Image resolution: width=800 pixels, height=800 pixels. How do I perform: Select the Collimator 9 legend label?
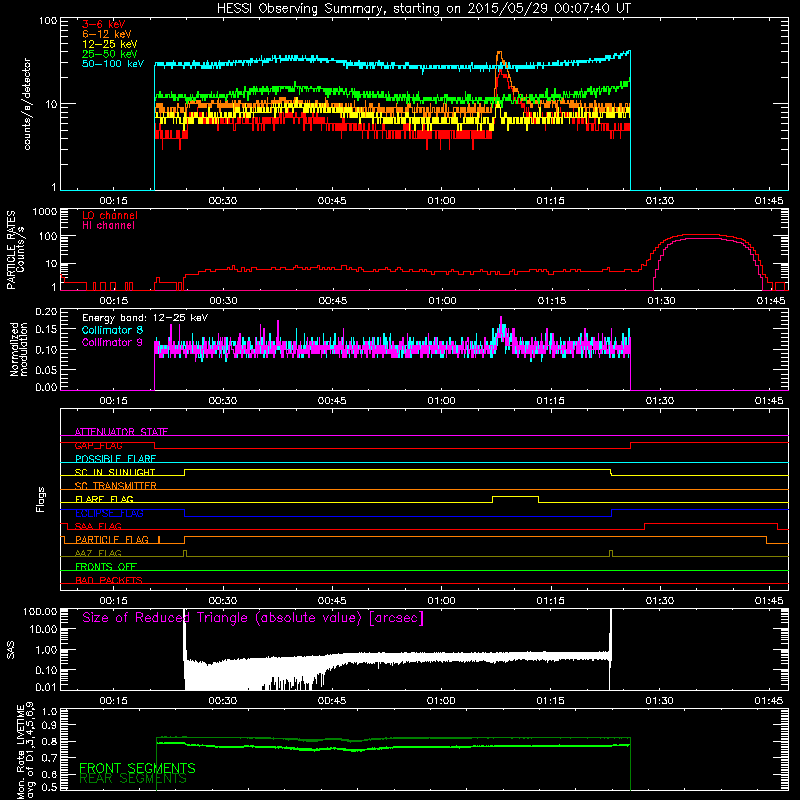112,342
